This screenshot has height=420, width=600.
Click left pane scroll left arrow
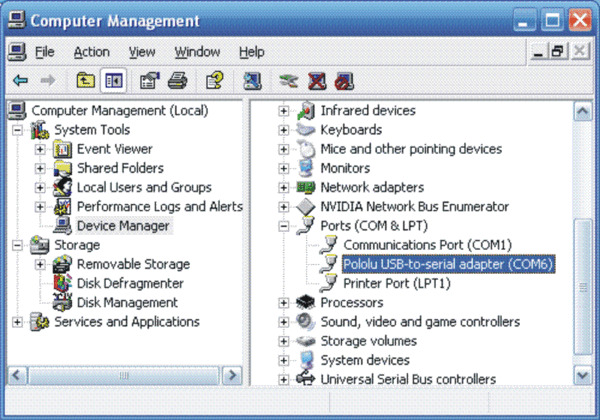coord(17,375)
